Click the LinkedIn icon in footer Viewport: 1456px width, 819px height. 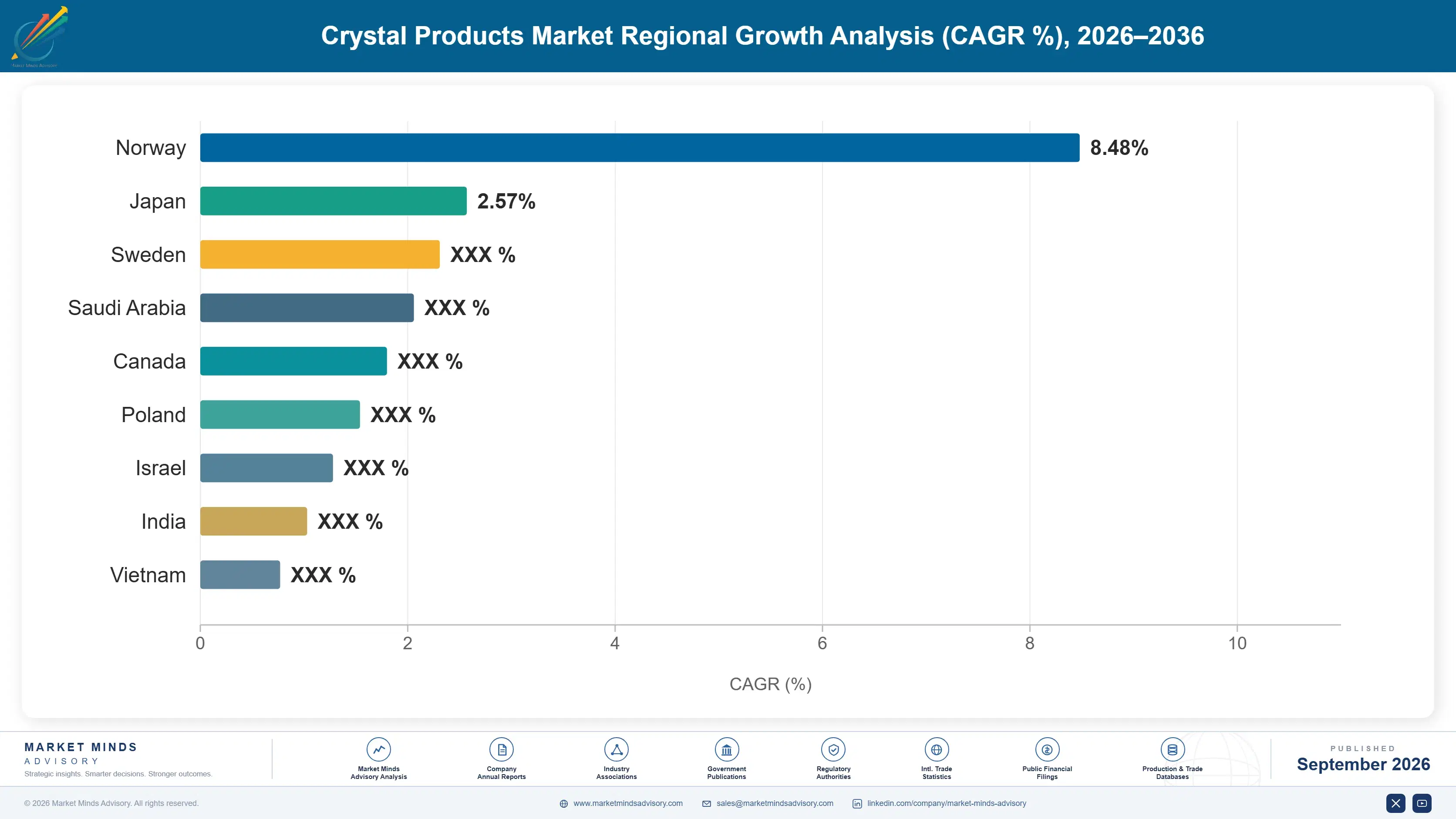pos(857,804)
